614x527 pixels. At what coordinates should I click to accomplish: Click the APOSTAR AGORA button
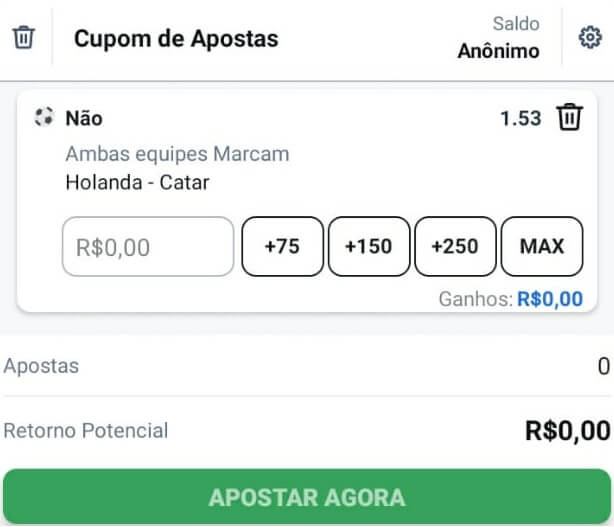click(x=307, y=496)
